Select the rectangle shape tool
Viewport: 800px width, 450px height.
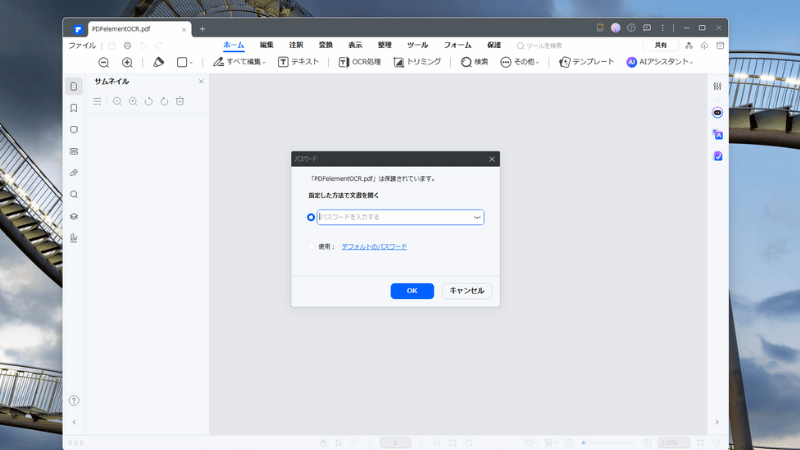coord(182,62)
